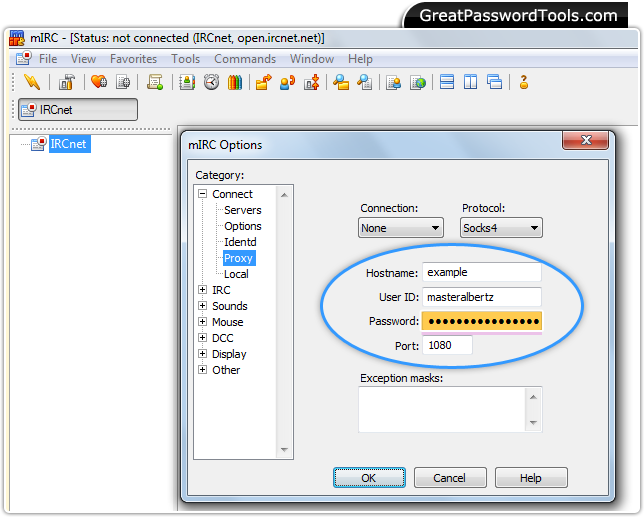The width and height of the screenshot is (644, 517).
Task: Tile windows horizontally via toolbar icon
Action: 446,82
